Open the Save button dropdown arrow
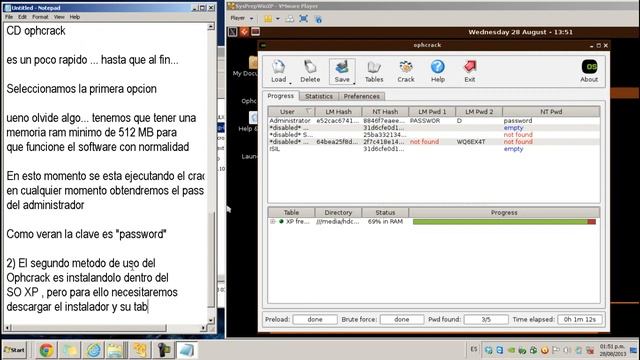This screenshot has height=360, width=640. coord(354,83)
